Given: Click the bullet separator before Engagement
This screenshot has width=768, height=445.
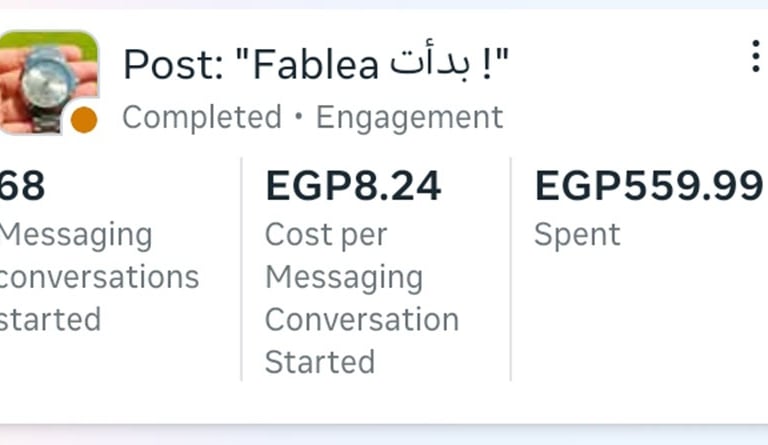Looking at the screenshot, I should [x=298, y=119].
